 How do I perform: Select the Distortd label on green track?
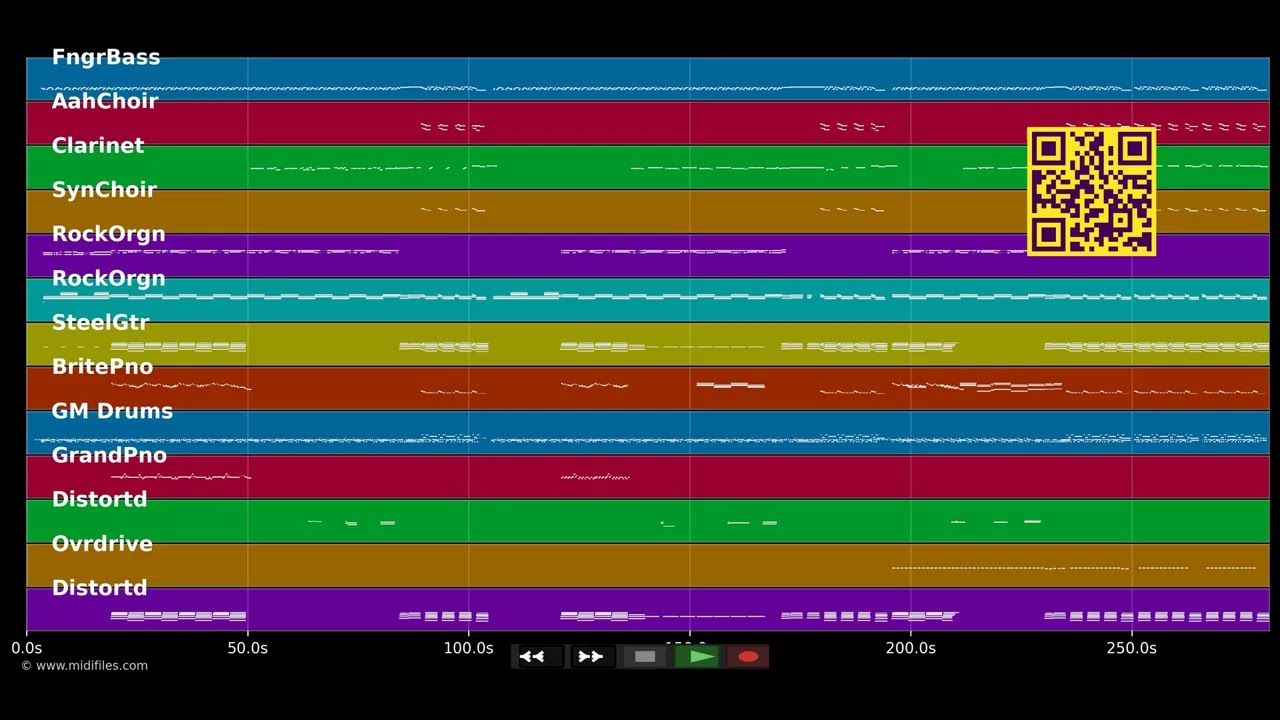pyautogui.click(x=99, y=499)
